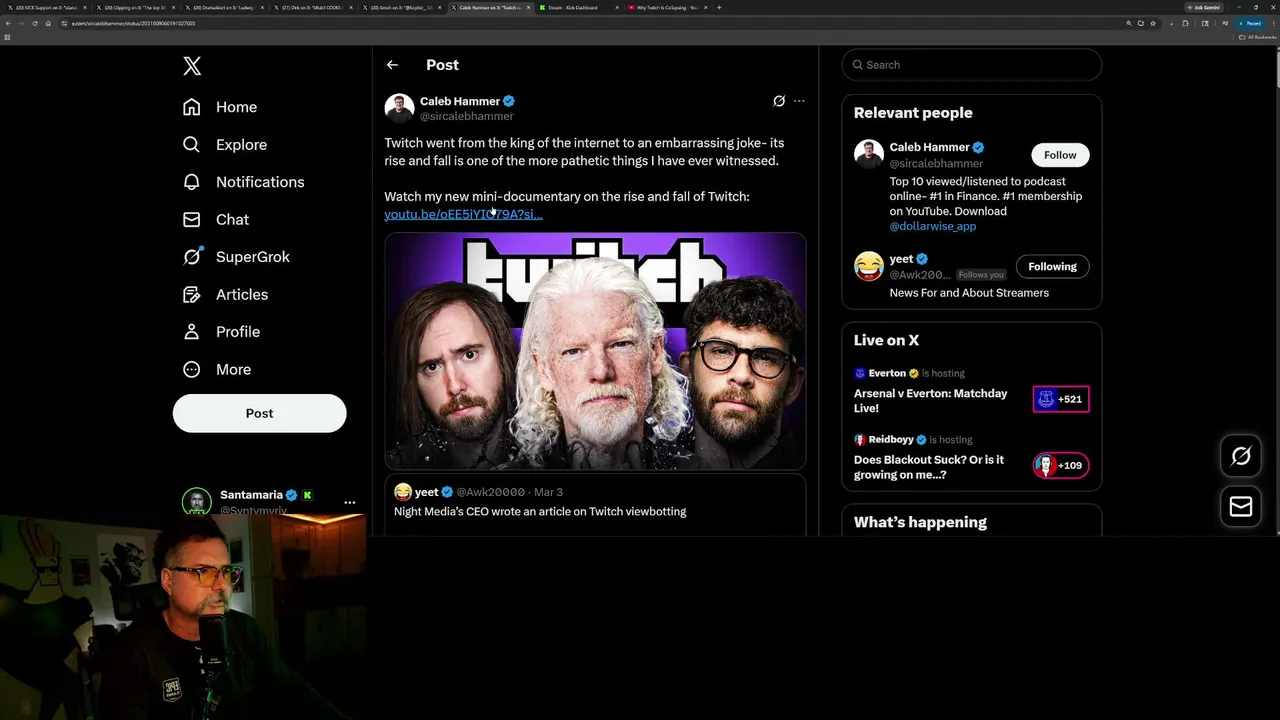Open Does Blackout Suck live space

pos(929,467)
